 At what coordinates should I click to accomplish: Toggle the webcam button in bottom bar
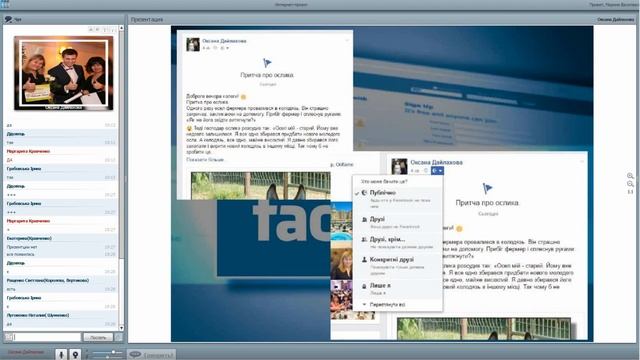(x=75, y=354)
